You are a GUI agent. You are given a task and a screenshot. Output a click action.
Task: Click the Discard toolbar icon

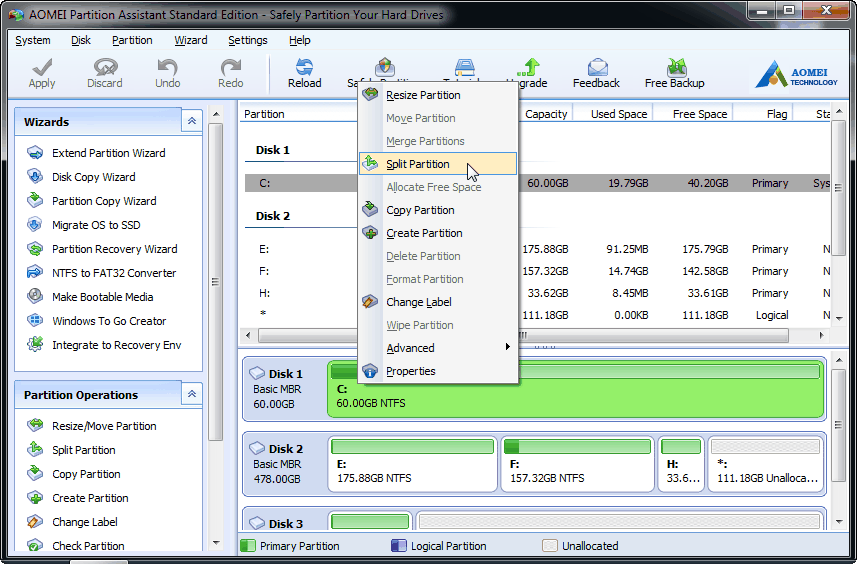105,68
